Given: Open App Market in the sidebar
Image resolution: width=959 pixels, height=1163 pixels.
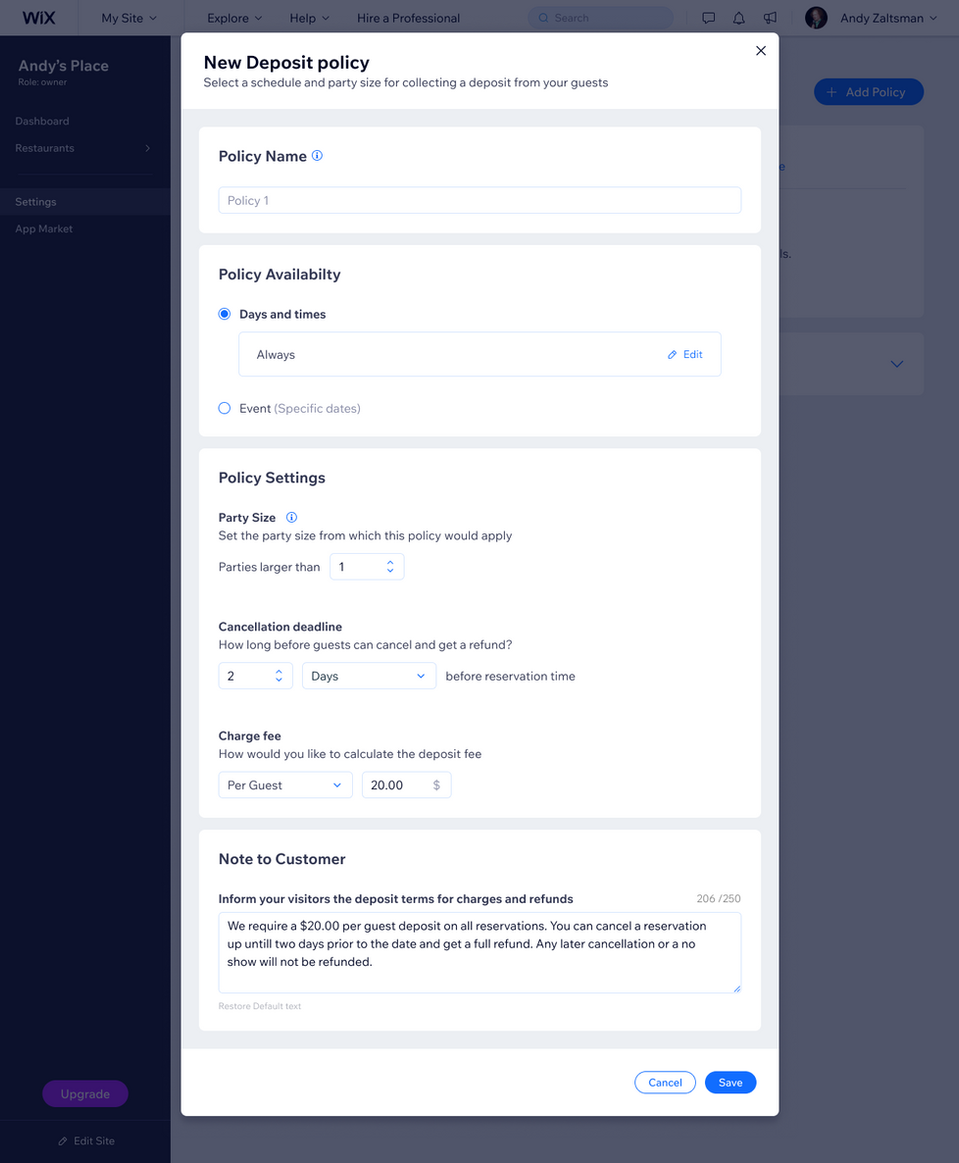Looking at the screenshot, I should (44, 228).
